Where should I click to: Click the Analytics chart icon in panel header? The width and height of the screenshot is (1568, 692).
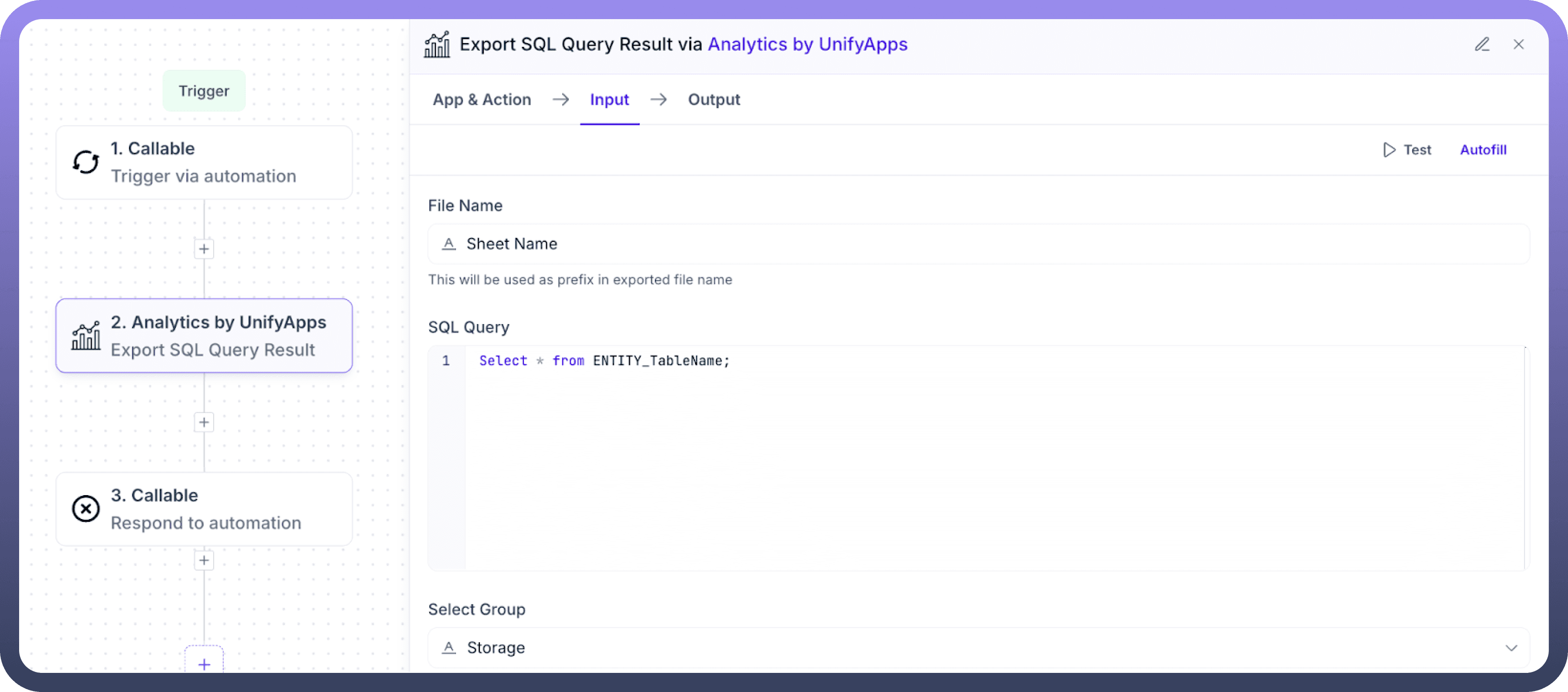436,44
